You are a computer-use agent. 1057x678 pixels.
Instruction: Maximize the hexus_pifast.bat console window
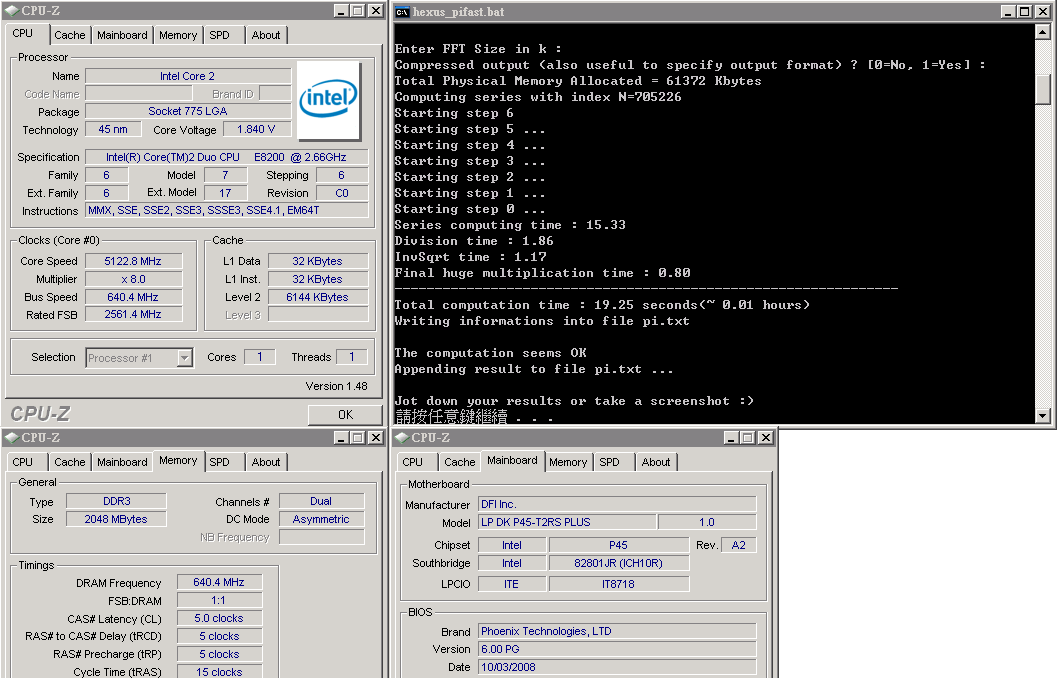coord(1024,11)
